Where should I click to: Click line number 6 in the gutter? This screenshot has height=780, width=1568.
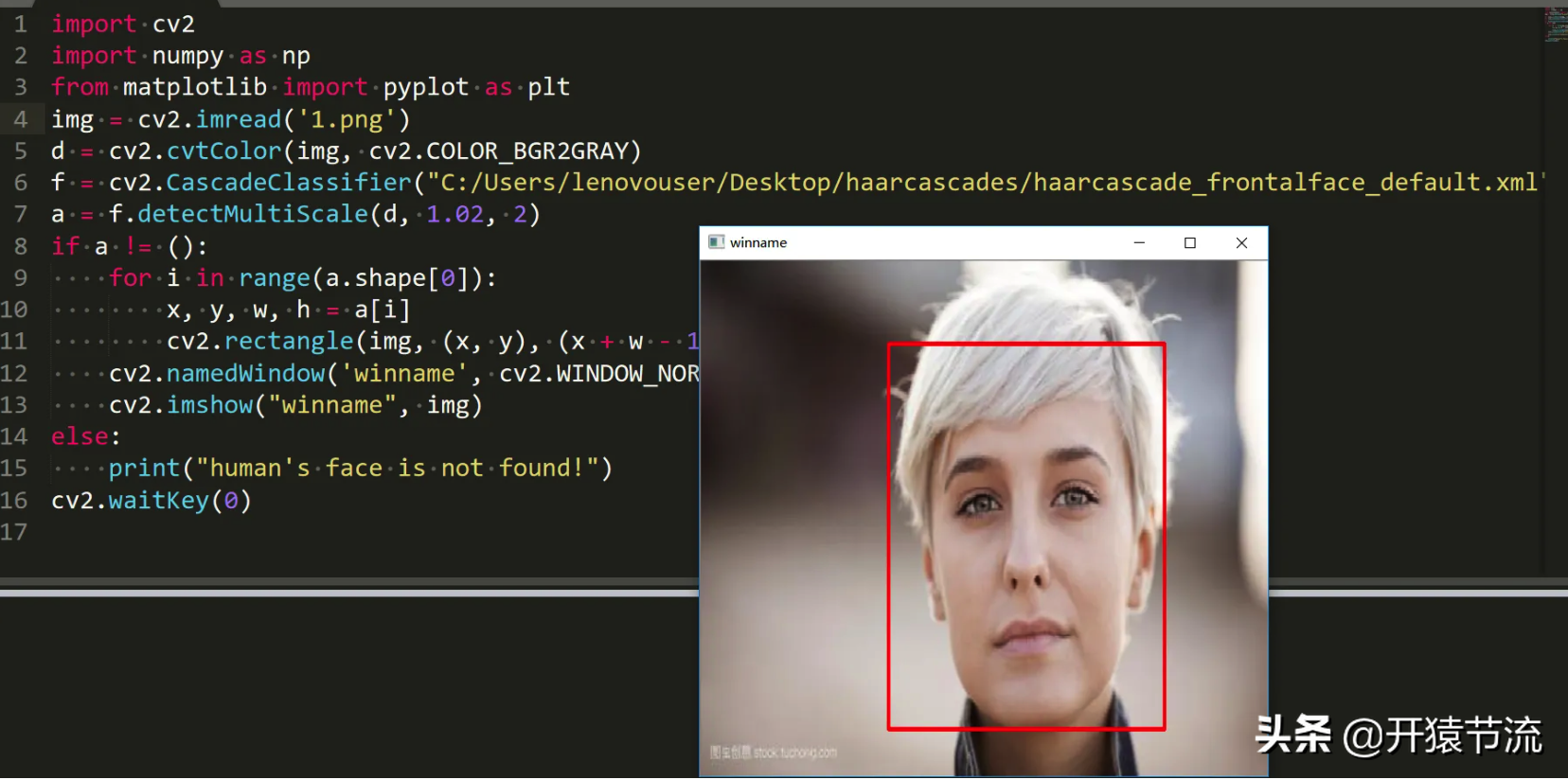click(21, 183)
